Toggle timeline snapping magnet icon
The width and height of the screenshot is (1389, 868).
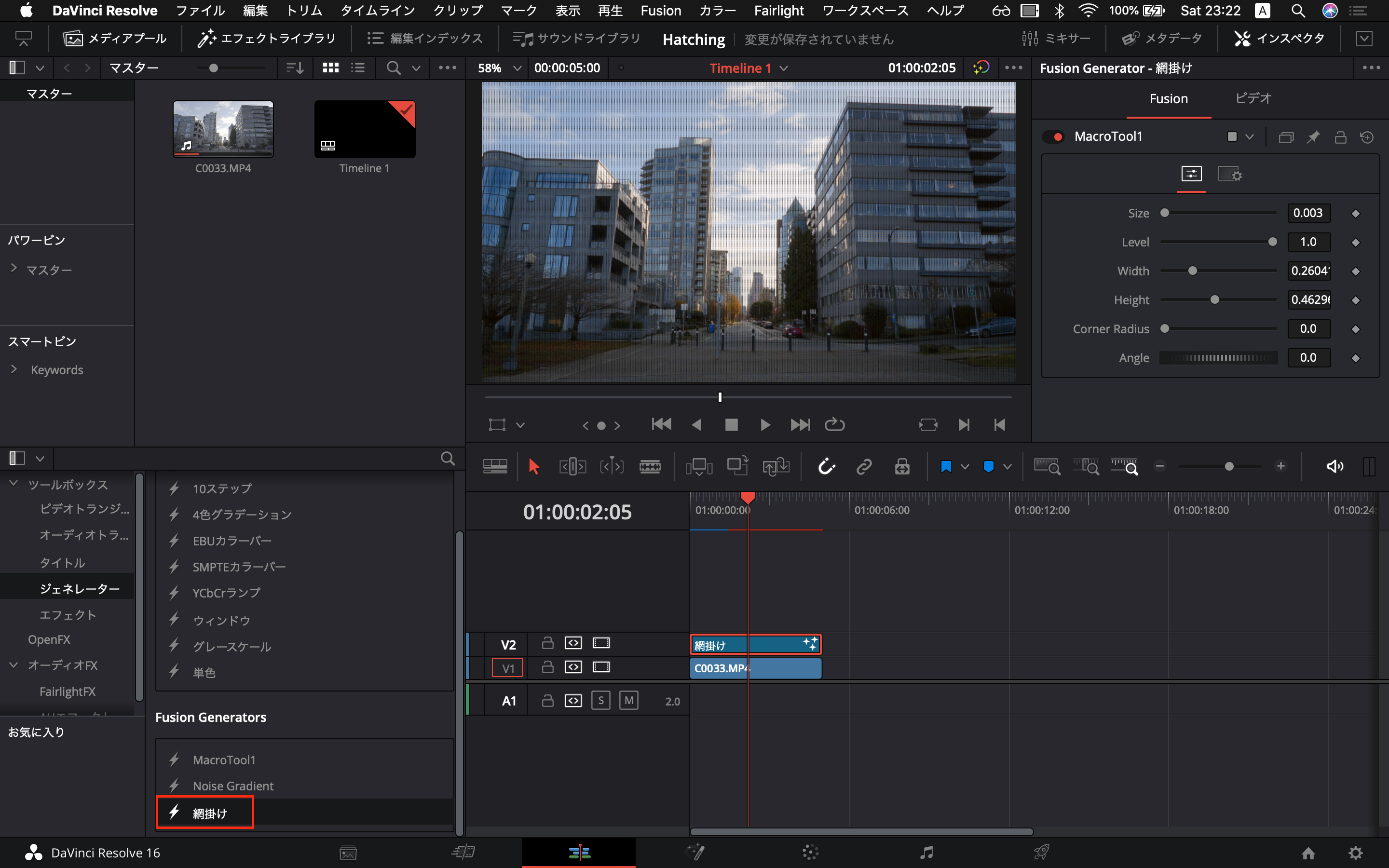click(826, 467)
